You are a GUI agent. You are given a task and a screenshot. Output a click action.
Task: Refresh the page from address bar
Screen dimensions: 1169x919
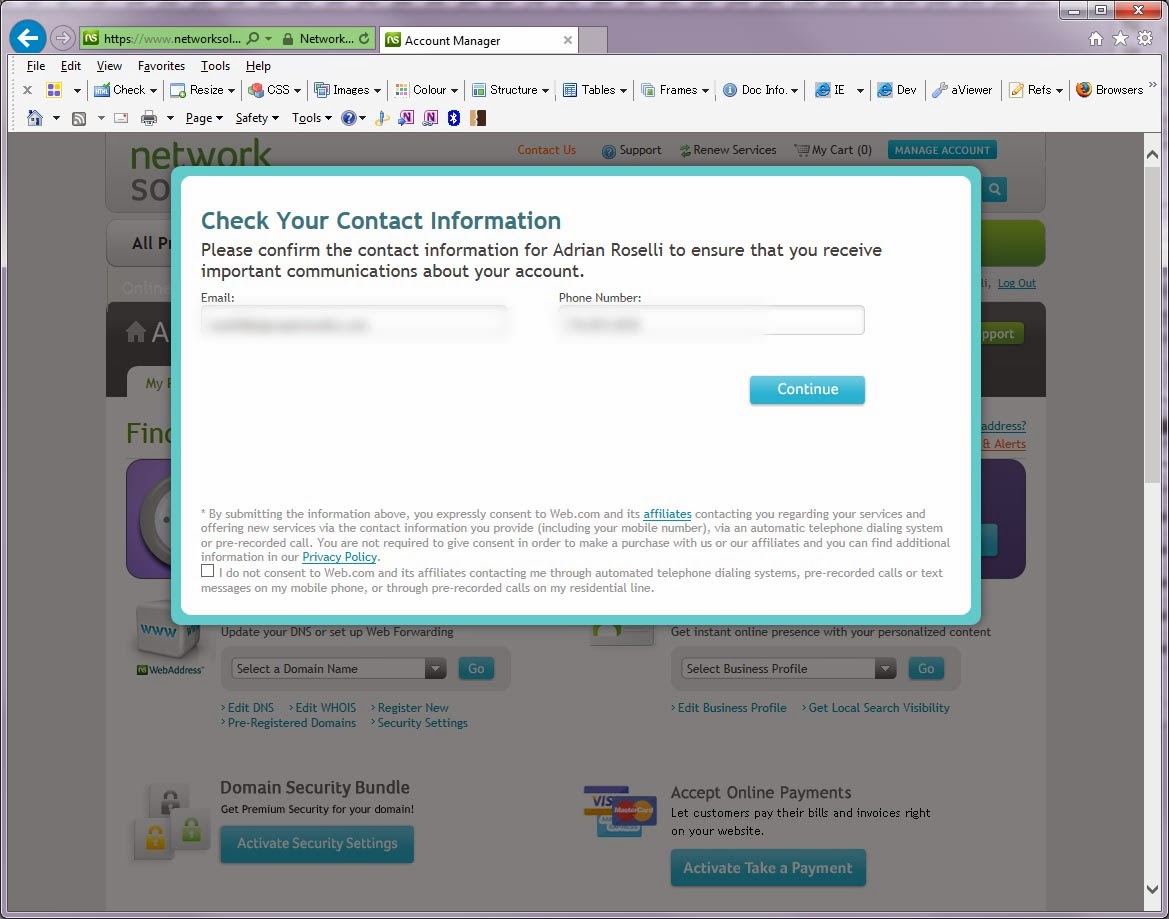pyautogui.click(x=364, y=38)
